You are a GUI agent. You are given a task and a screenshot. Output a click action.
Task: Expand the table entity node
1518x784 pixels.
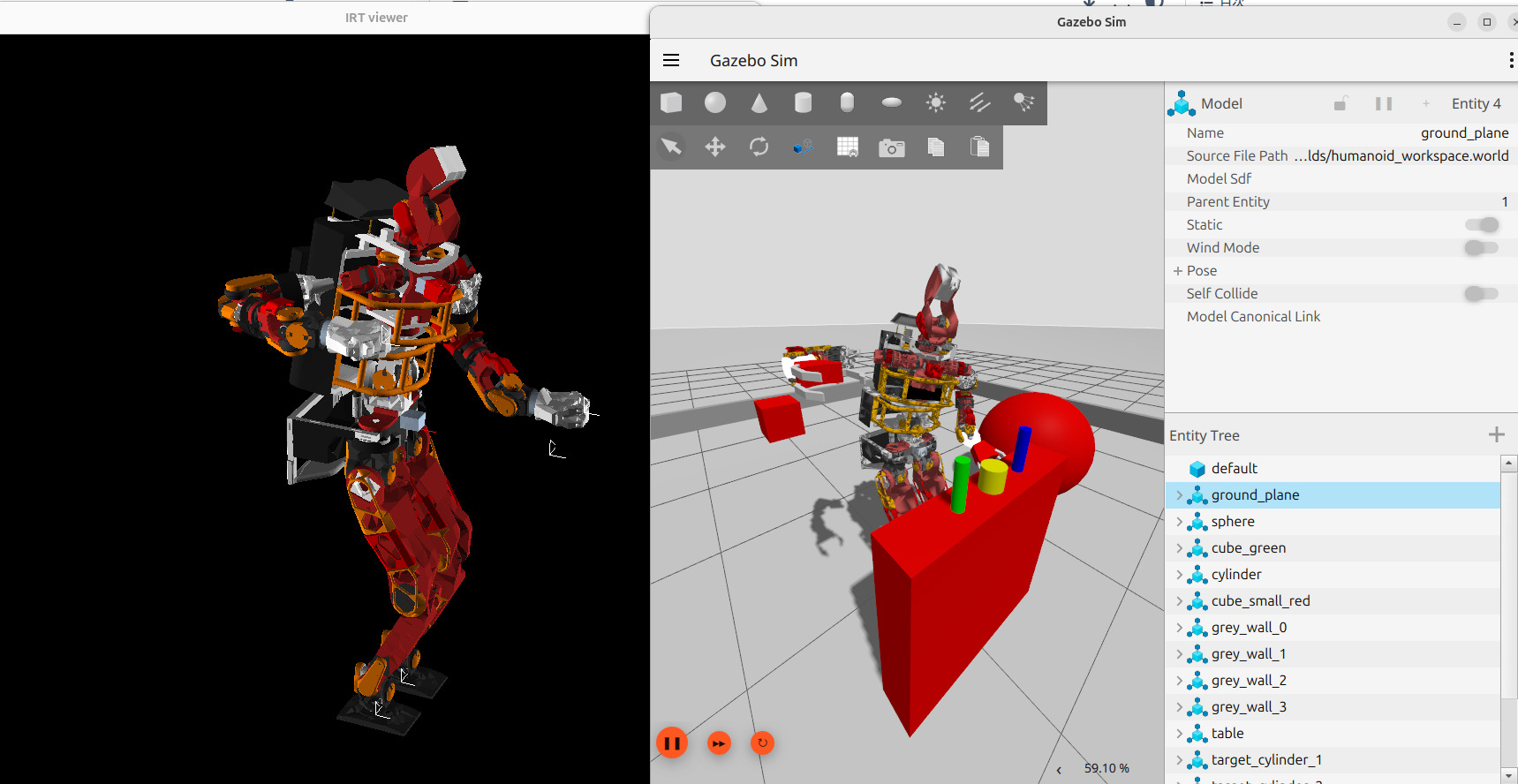[x=1179, y=734]
